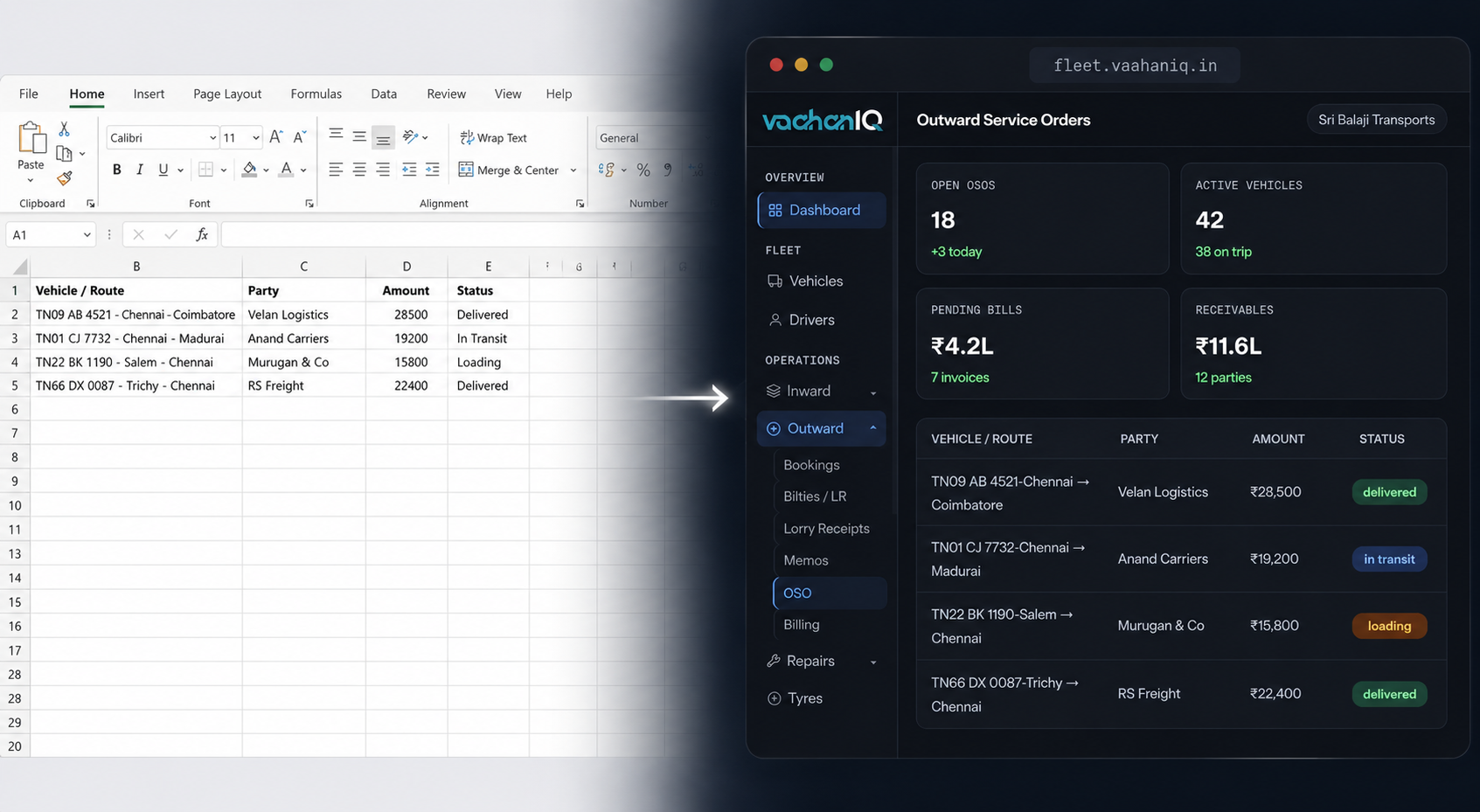Screen dimensions: 1480x812
Task: Toggle Merge & Center
Action: pyautogui.click(x=509, y=170)
